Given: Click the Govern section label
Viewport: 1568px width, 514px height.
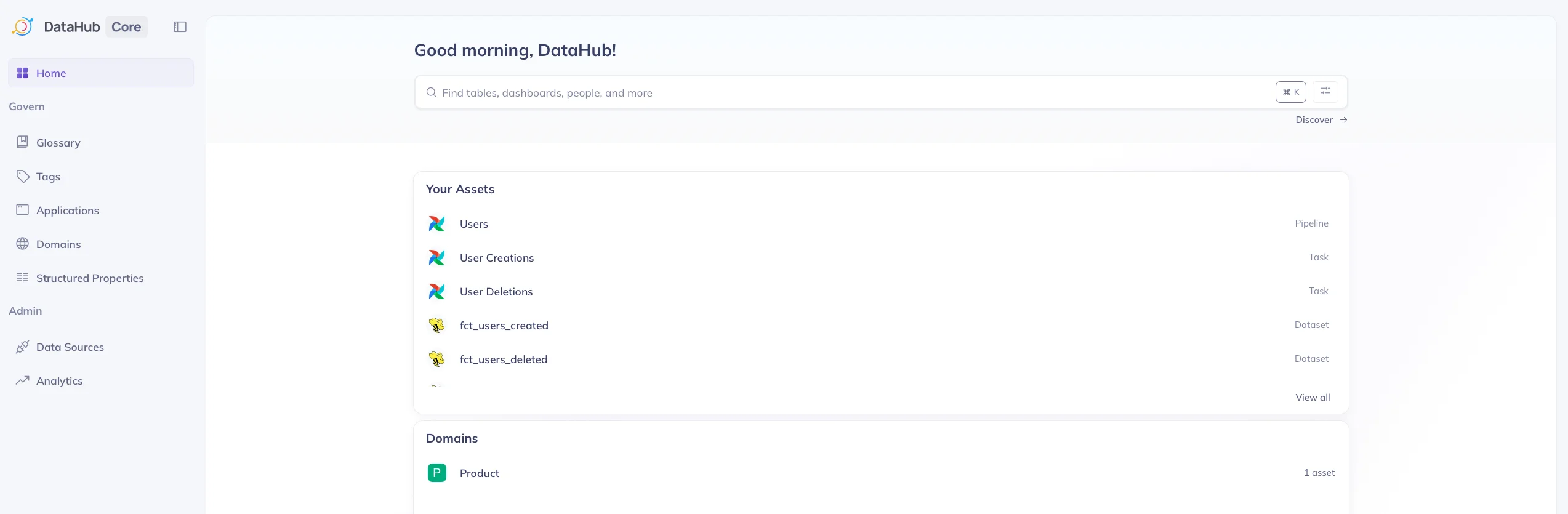Looking at the screenshot, I should (26, 106).
